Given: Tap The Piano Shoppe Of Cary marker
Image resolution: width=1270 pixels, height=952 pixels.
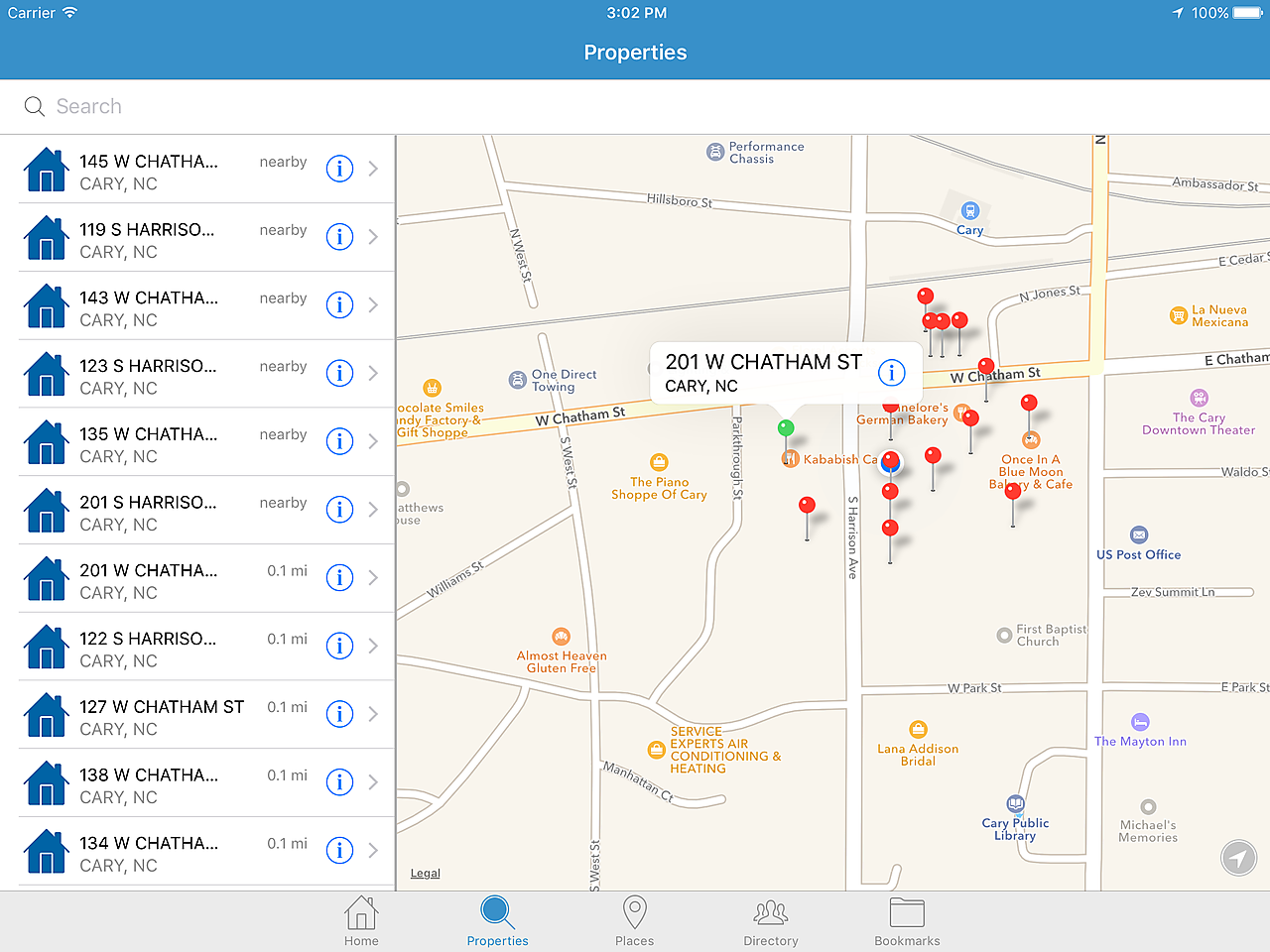Looking at the screenshot, I should pos(659,463).
